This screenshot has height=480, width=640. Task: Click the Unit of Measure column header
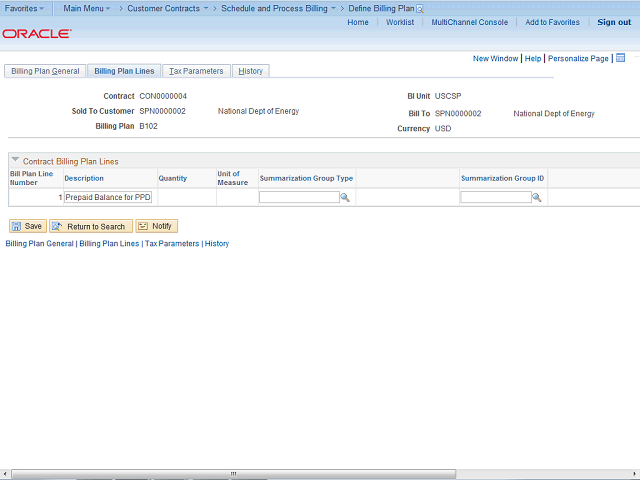(233, 178)
